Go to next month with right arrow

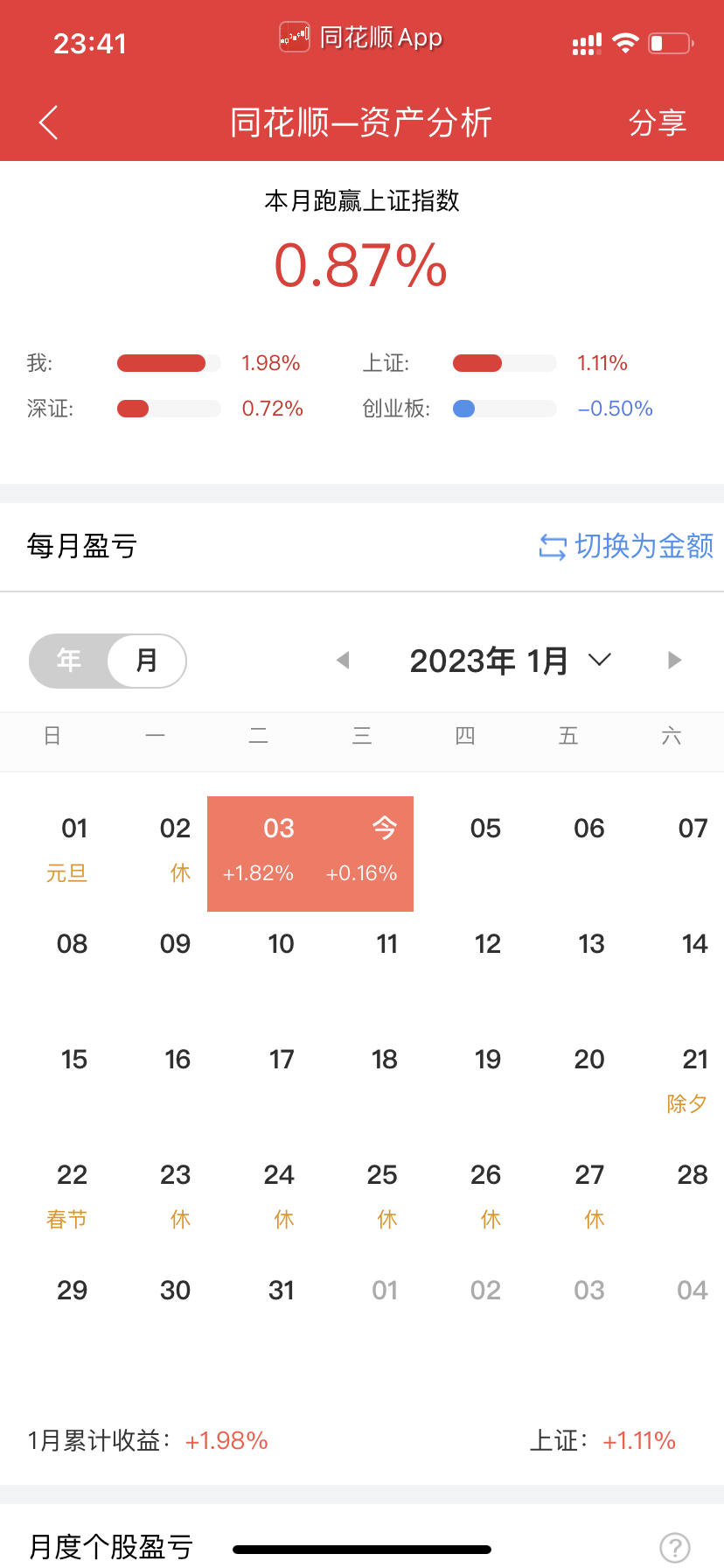(x=674, y=660)
